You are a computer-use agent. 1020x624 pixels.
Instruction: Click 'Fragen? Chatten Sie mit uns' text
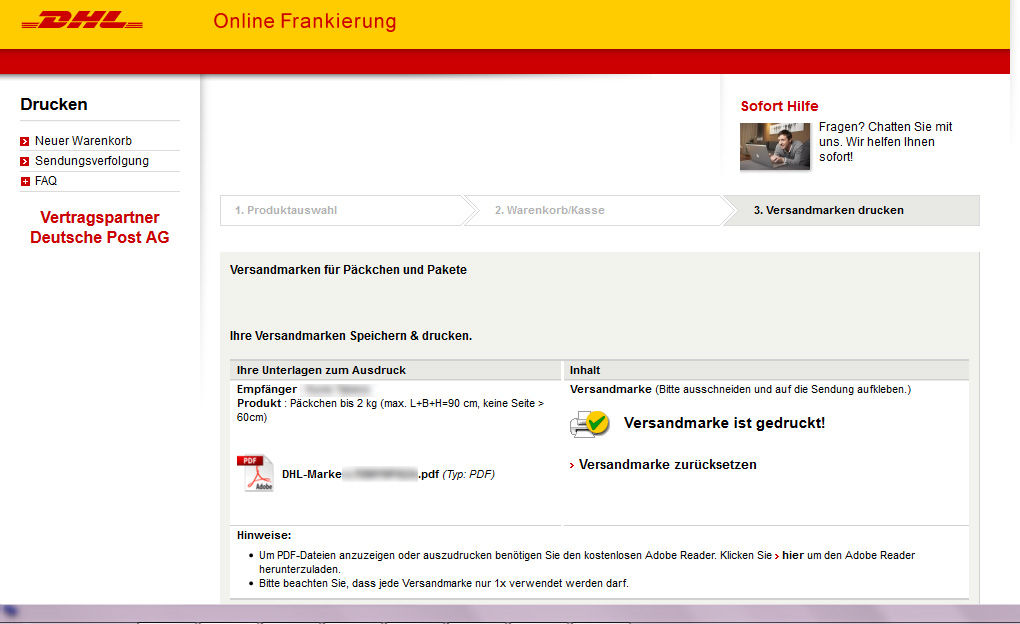tap(885, 141)
